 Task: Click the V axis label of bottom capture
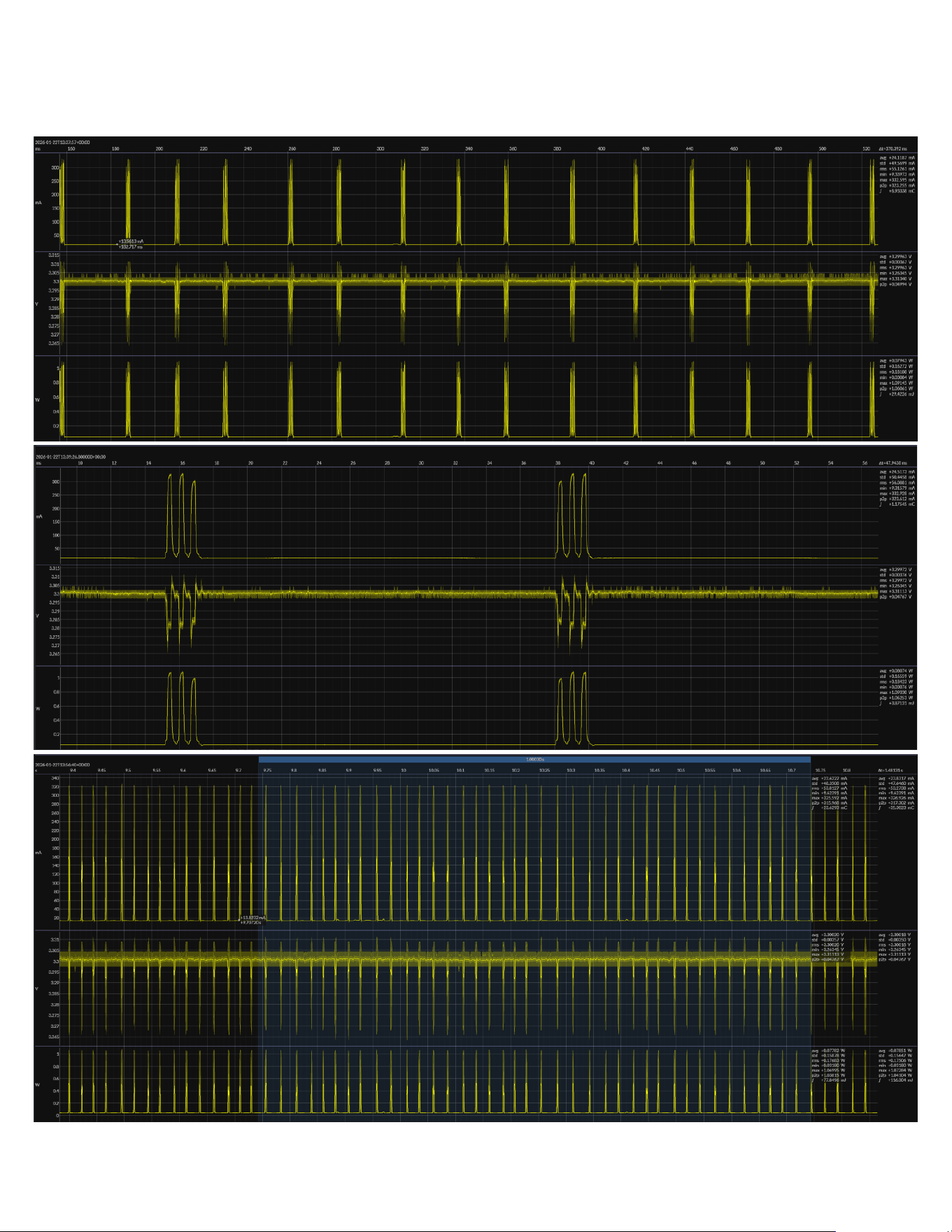tap(37, 989)
